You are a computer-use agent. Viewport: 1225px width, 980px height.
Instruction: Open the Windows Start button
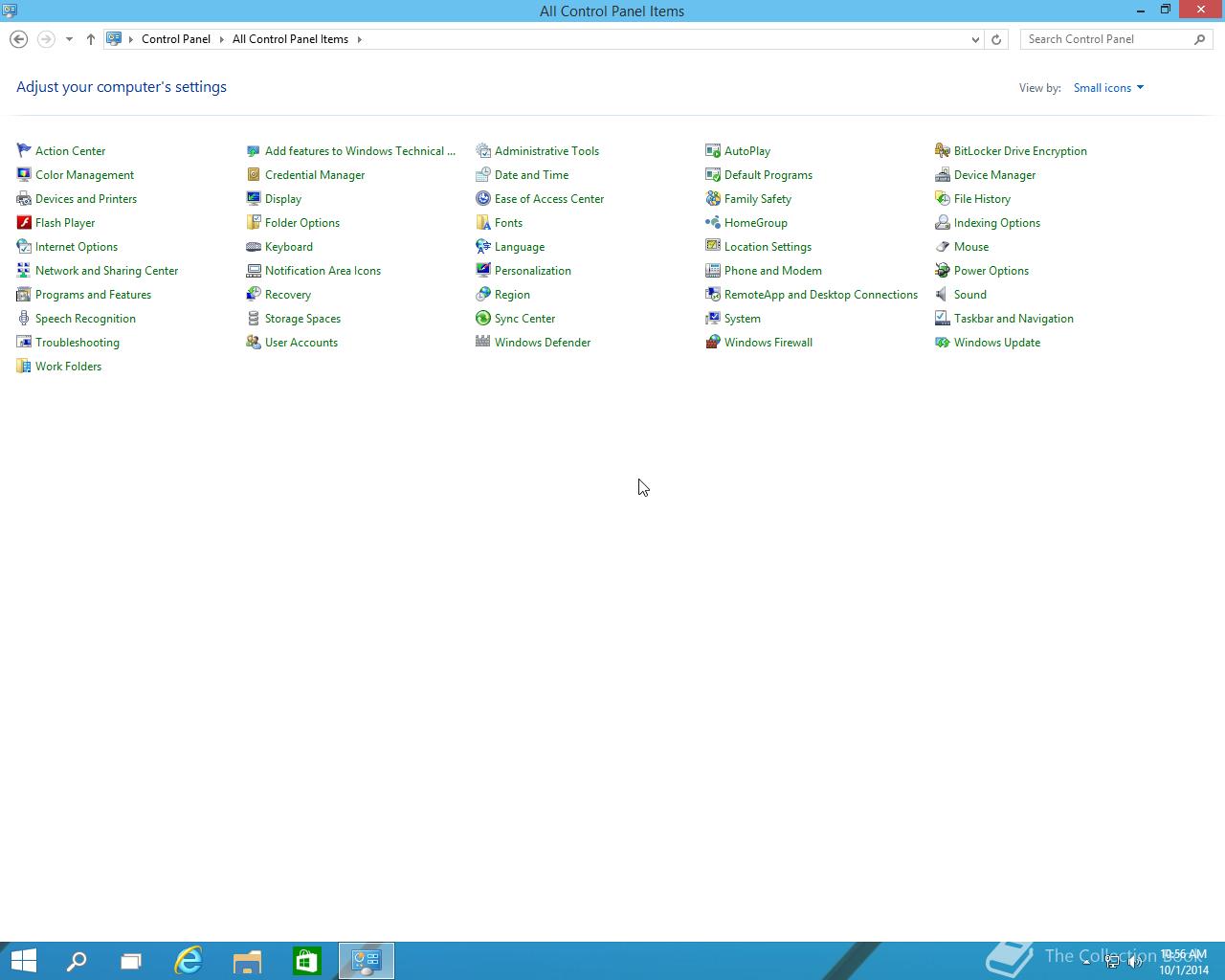click(23, 961)
